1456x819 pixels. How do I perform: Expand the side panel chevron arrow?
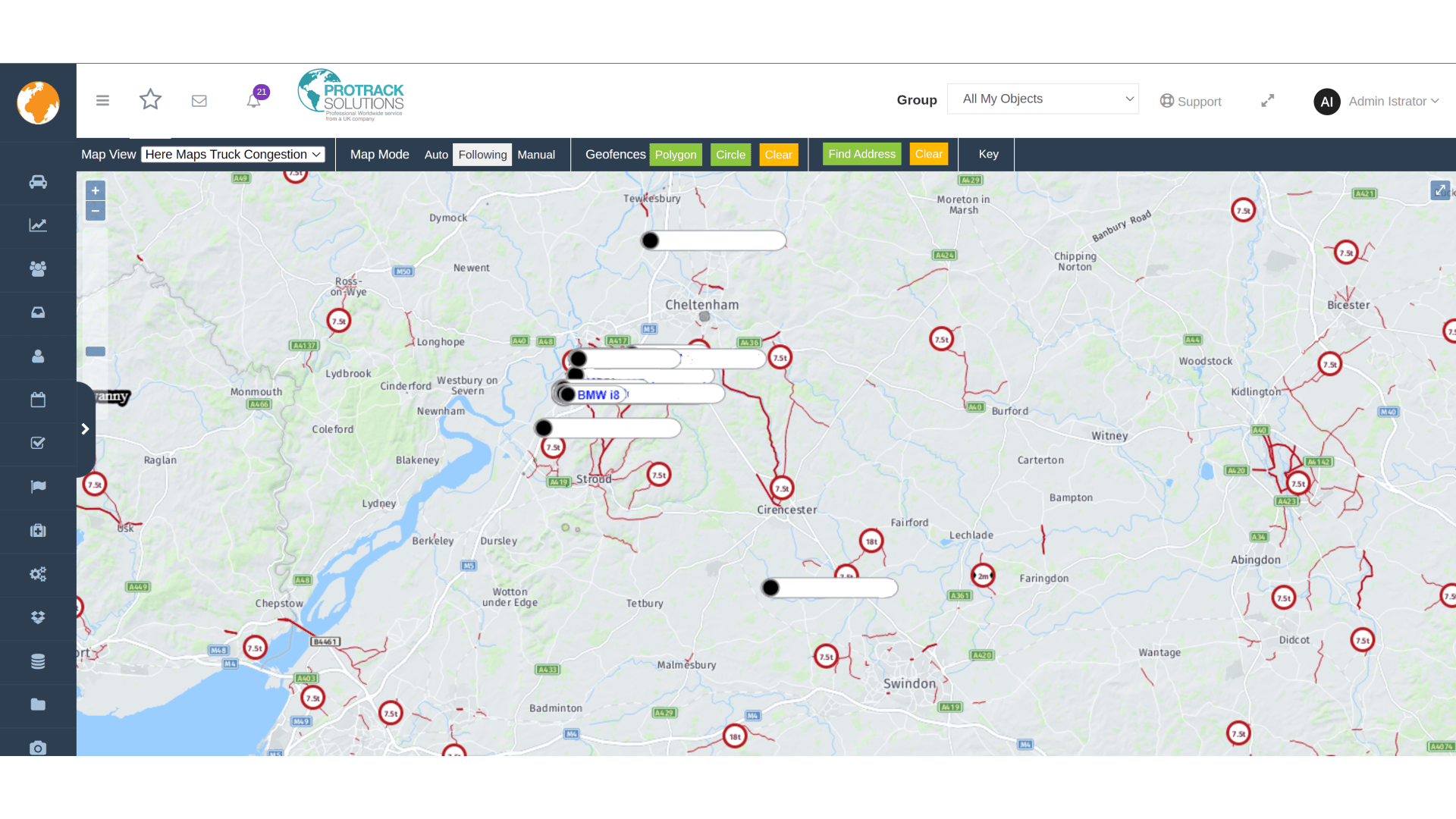point(85,429)
